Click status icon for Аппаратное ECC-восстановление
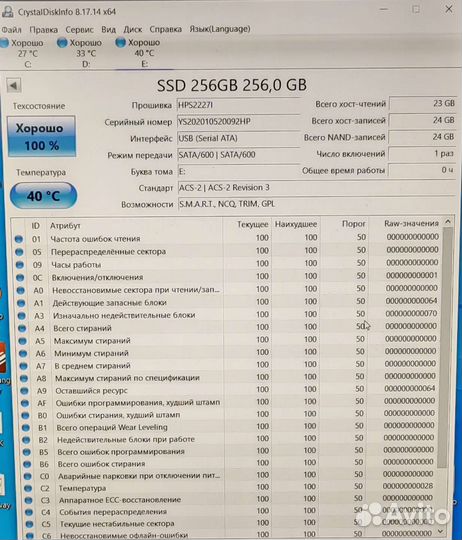Screen dimensions: 462x540 (28, 500)
